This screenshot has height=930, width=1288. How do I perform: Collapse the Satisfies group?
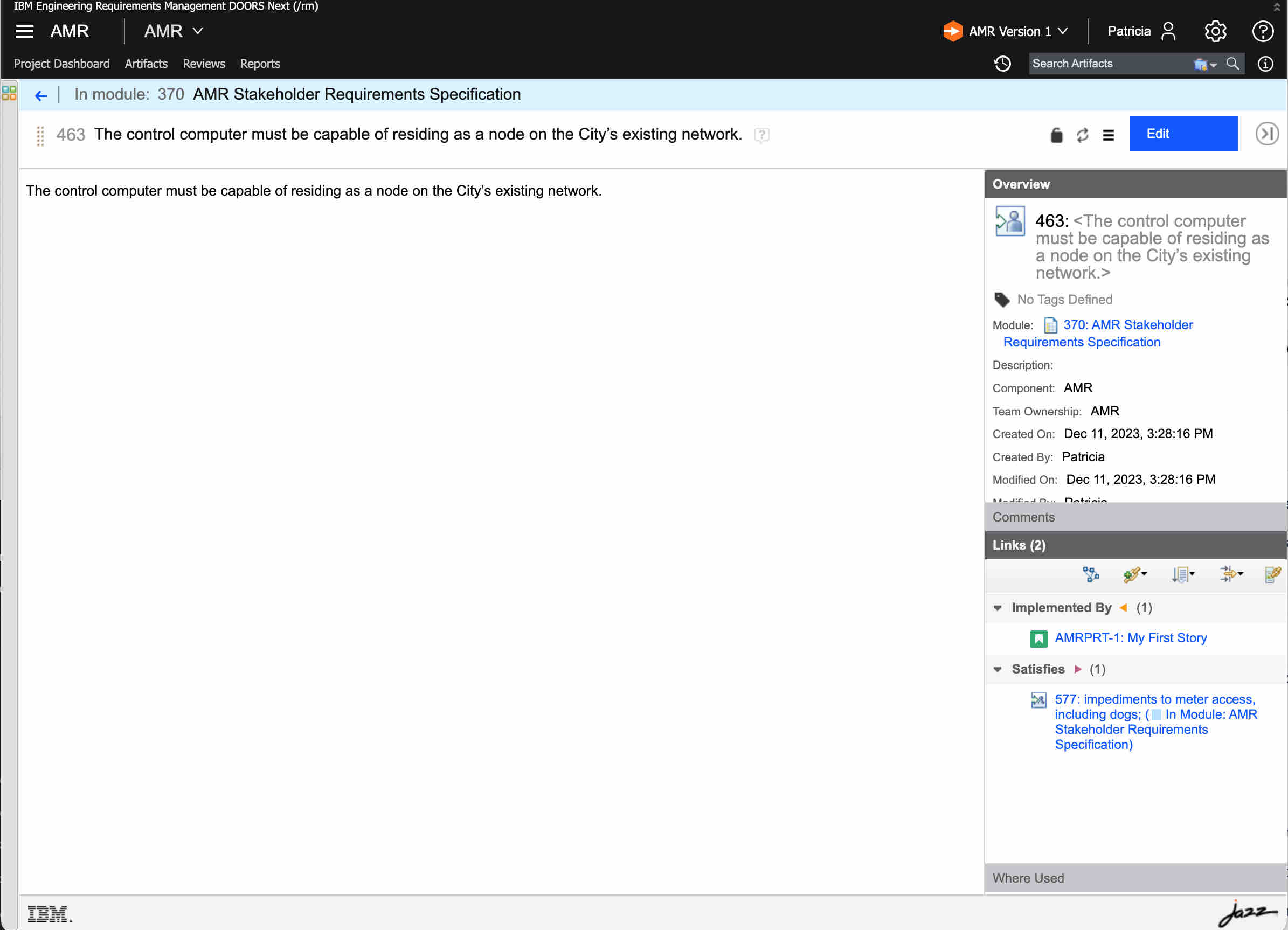[997, 669]
